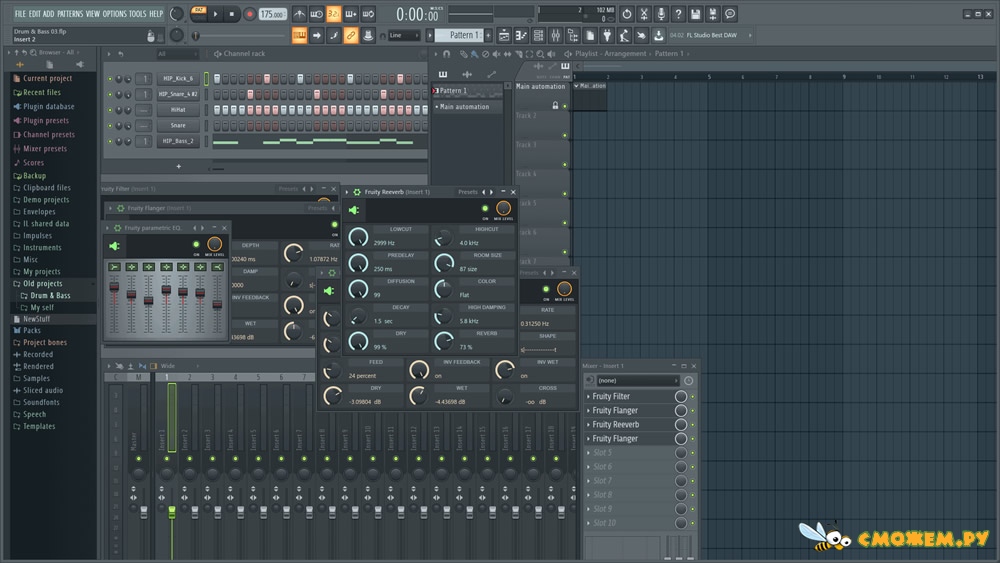Open the VIEW menu
The height and width of the screenshot is (563, 1000).
pyautogui.click(x=93, y=13)
